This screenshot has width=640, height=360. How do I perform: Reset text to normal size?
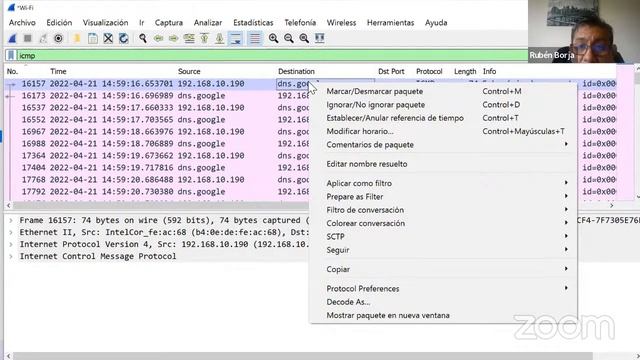click(x=304, y=38)
